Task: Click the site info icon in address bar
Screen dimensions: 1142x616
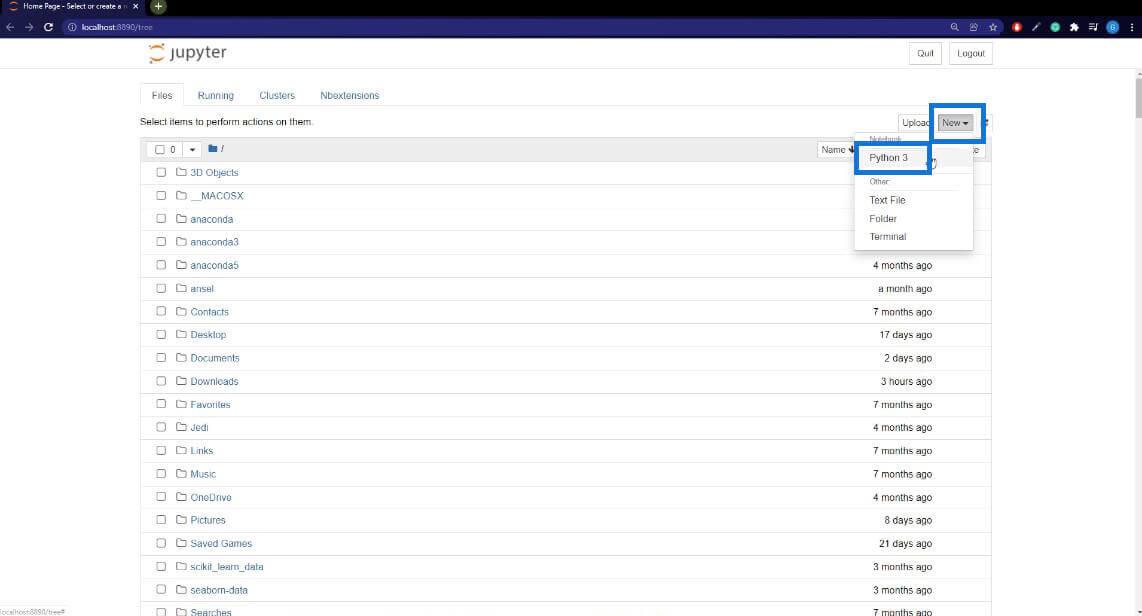Action: [72, 27]
